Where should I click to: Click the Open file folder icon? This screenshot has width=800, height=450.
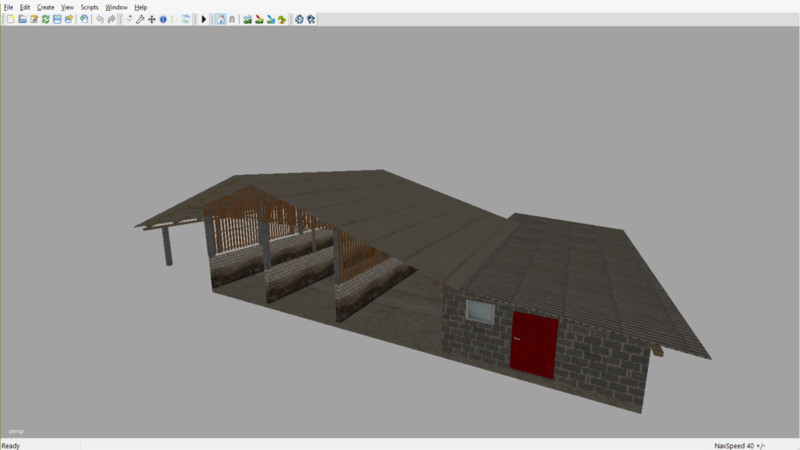point(22,19)
